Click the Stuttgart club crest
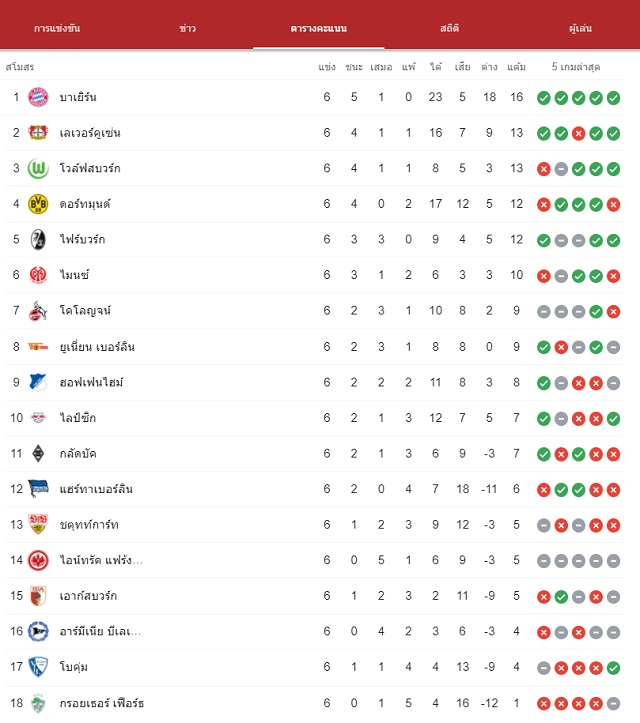The image size is (640, 723). tap(38, 524)
